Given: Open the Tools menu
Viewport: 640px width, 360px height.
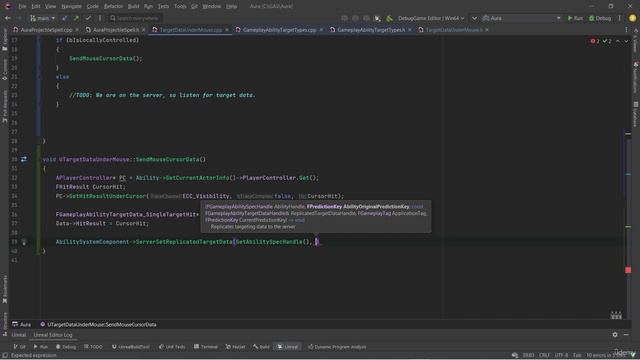Looking at the screenshot, I should (x=180, y=6).
